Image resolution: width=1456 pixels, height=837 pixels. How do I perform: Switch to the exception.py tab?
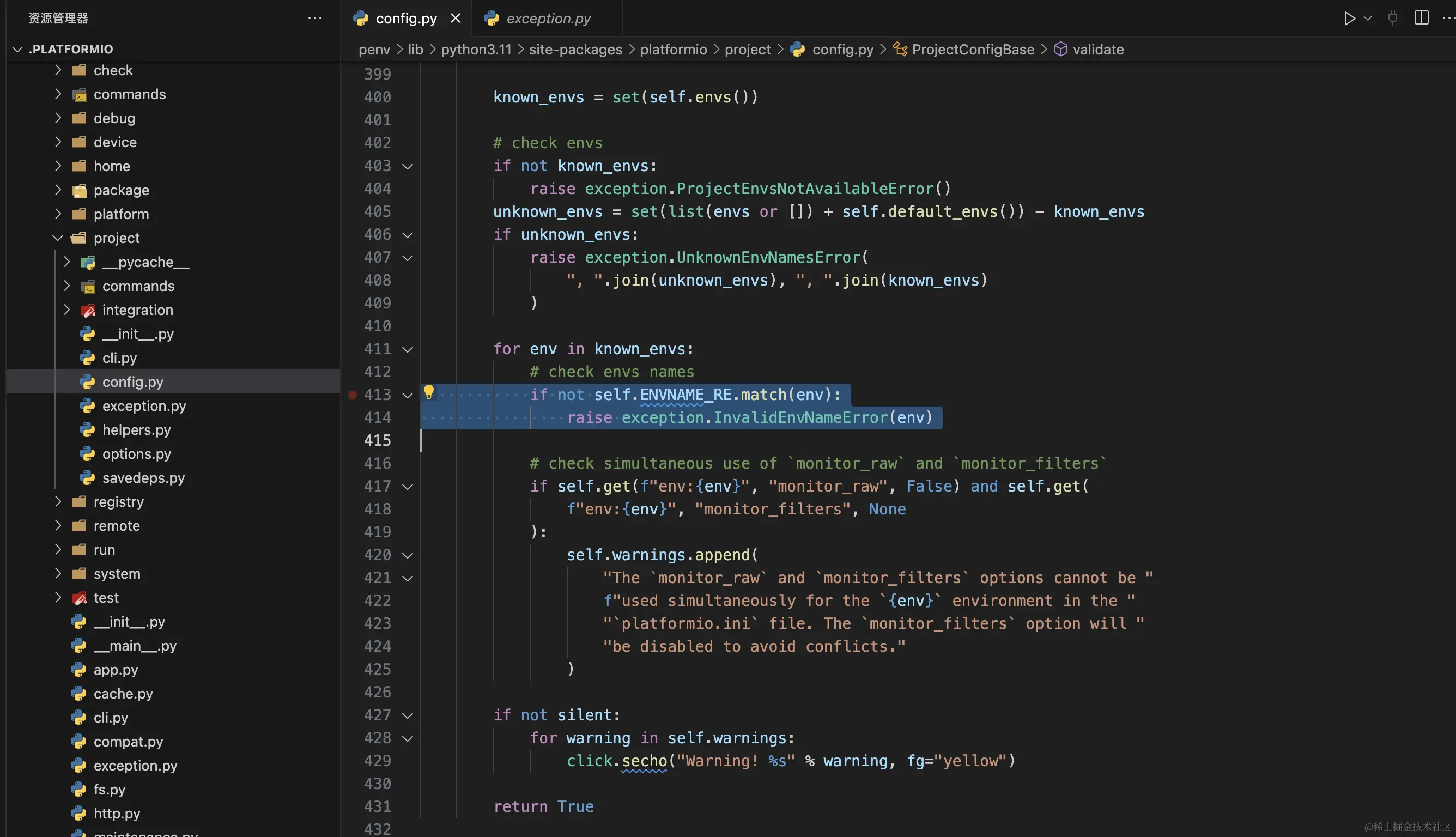(x=548, y=19)
